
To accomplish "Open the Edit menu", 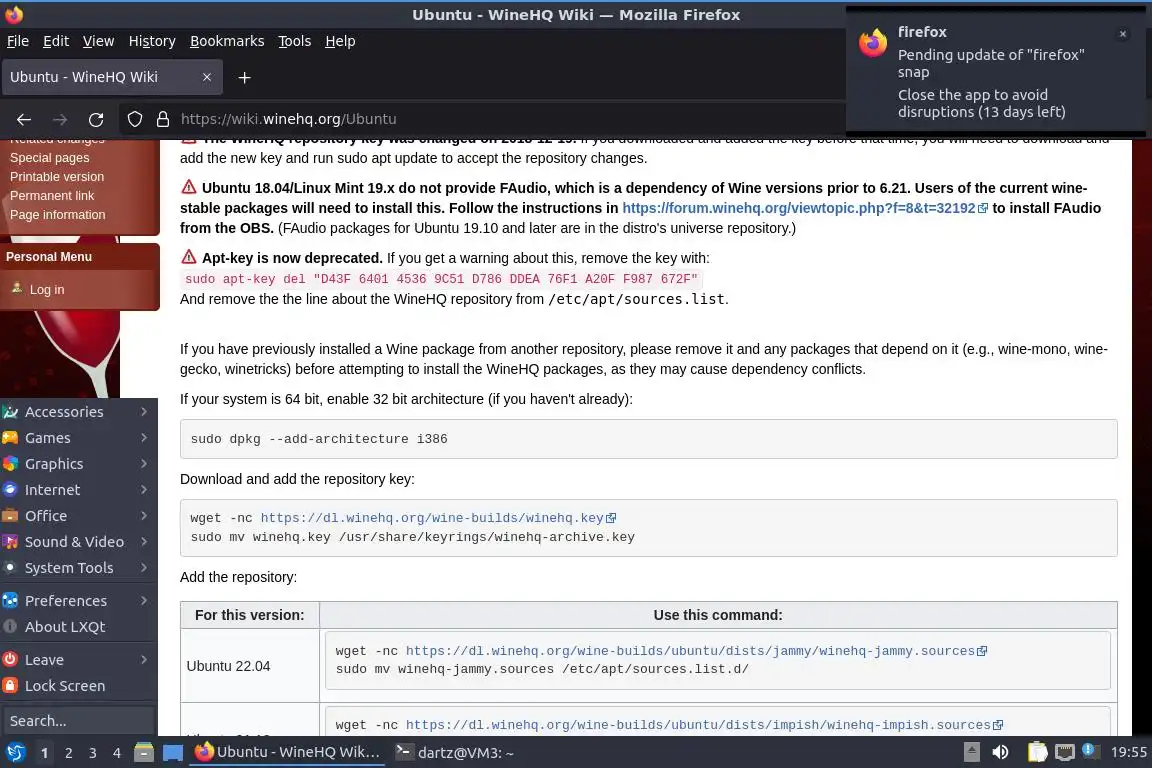I will pos(56,41).
